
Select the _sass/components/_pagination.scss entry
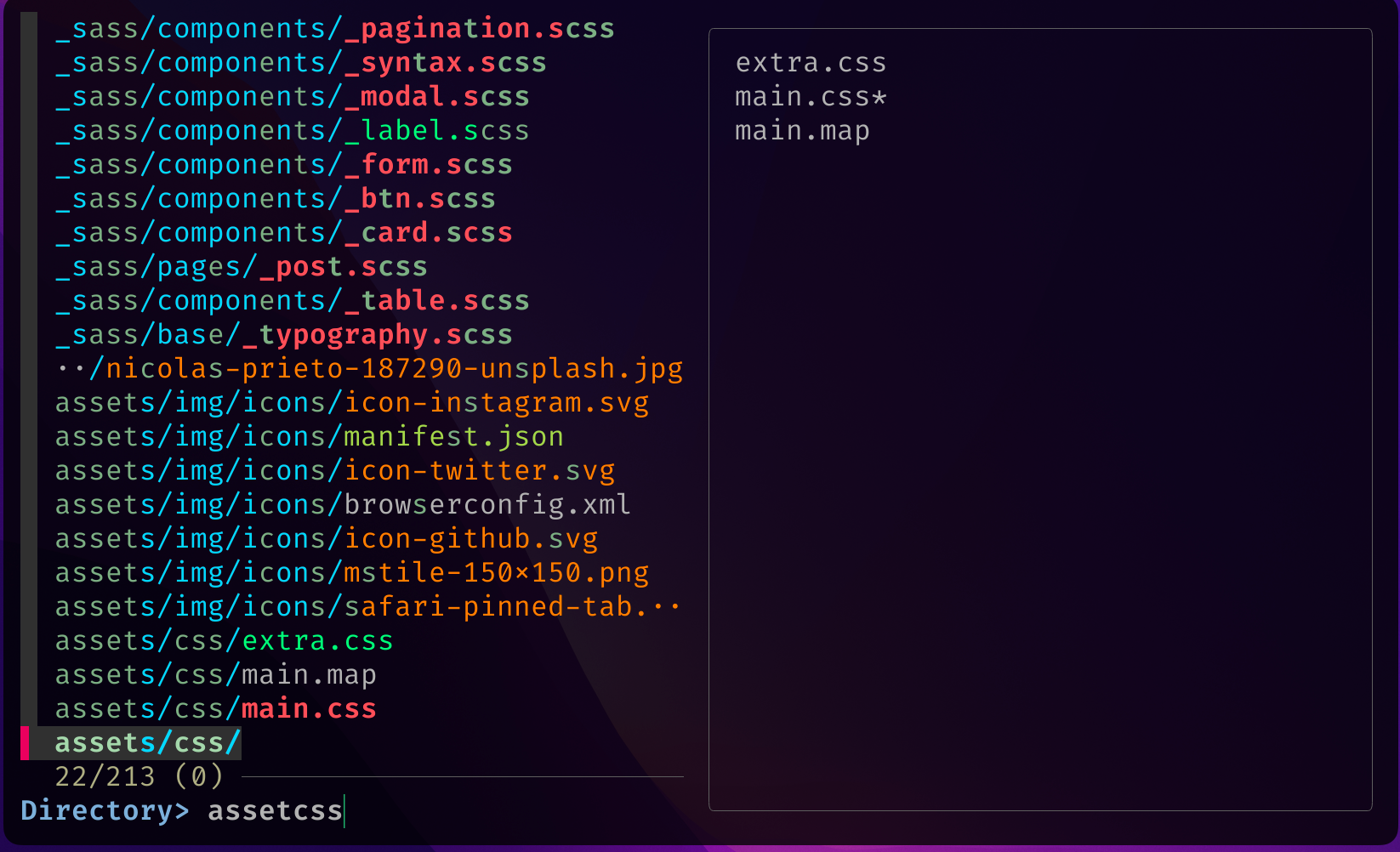pyautogui.click(x=334, y=29)
